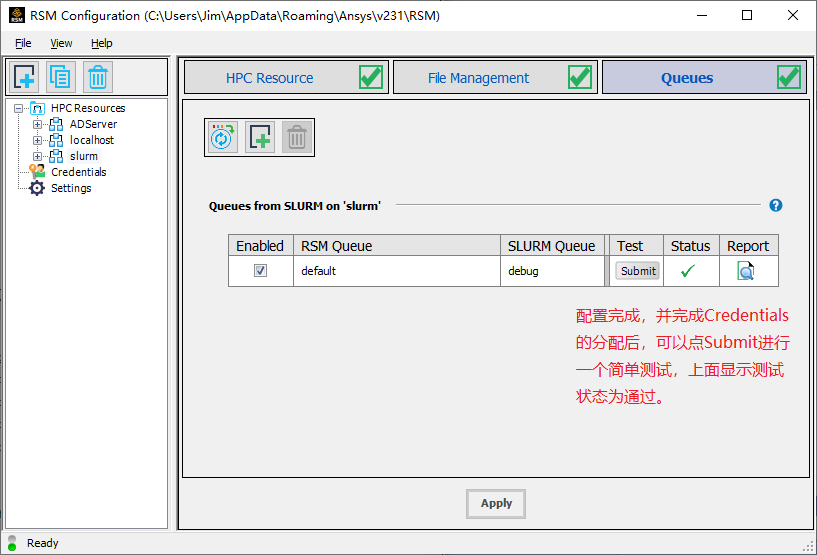Click the Enabled column header
Viewport: 817px width, 555px height.
point(260,245)
